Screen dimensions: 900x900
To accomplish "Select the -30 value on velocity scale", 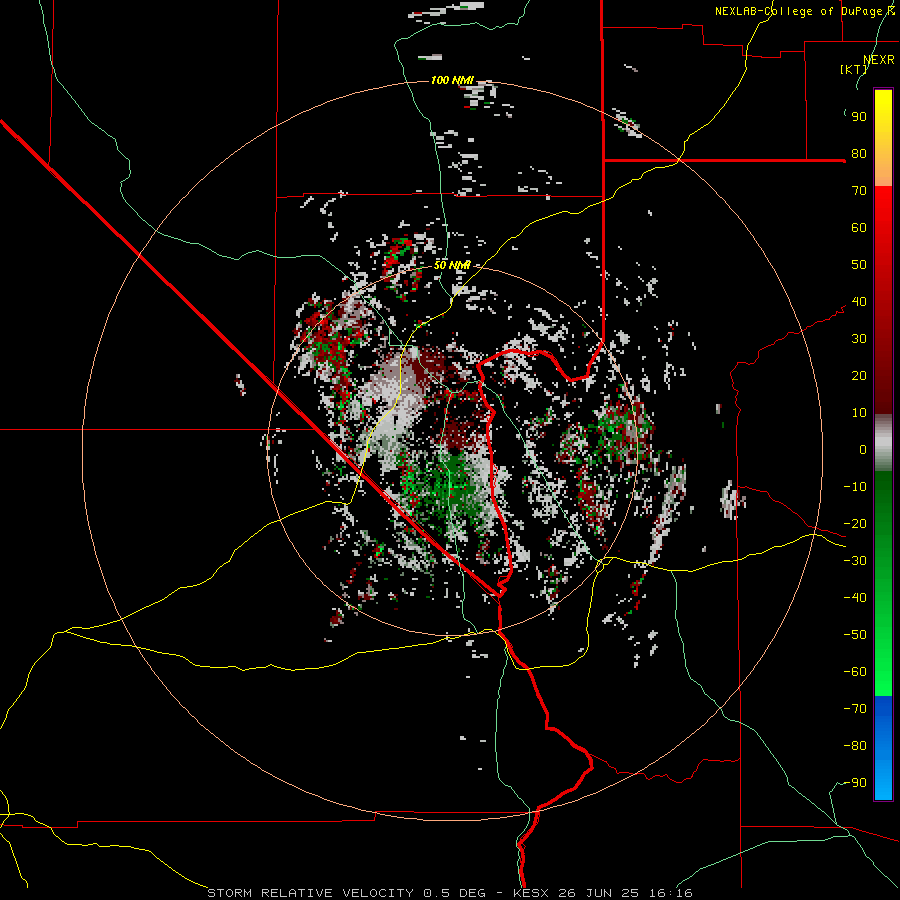I will click(x=855, y=561).
